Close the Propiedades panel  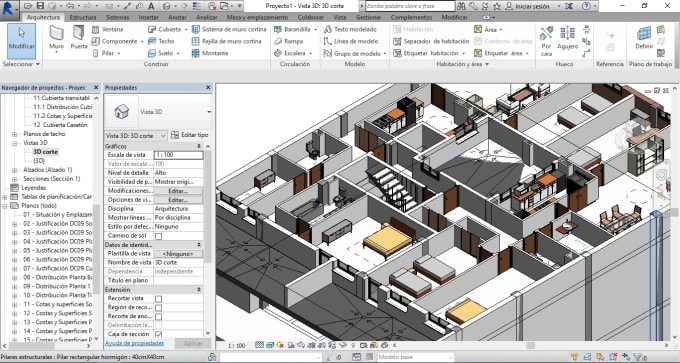(x=208, y=88)
